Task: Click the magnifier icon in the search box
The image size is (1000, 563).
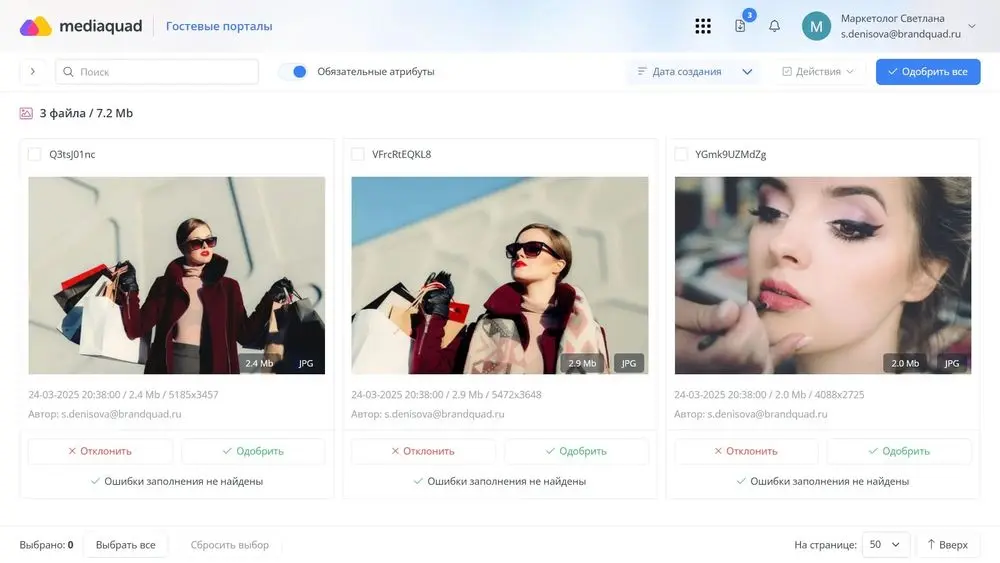Action: 68,72
